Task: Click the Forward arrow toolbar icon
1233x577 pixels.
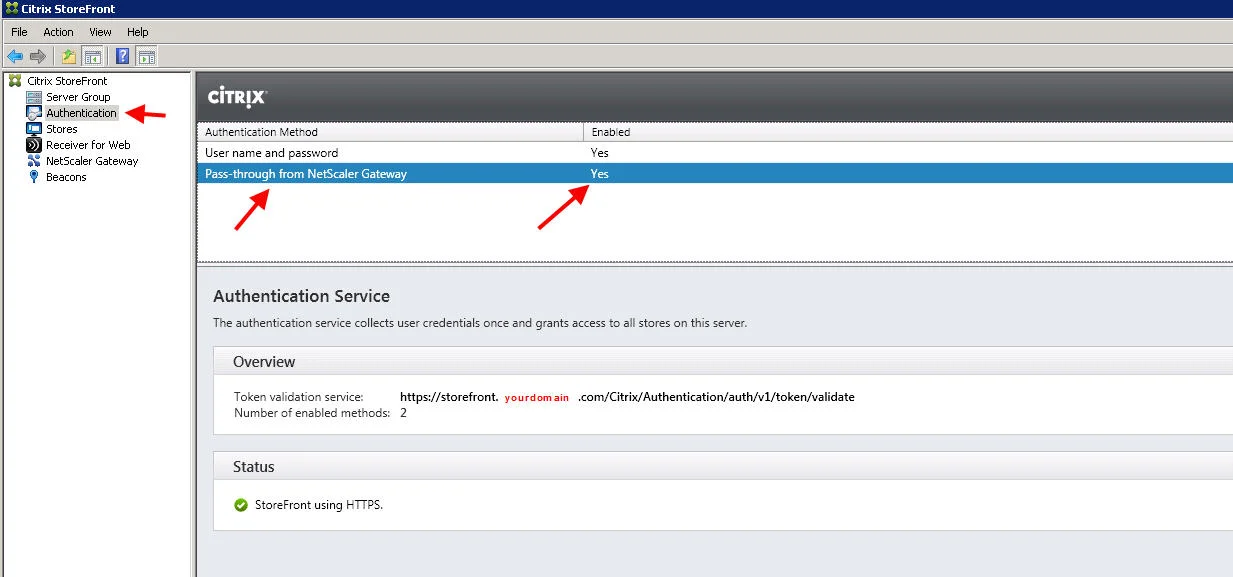Action: point(38,56)
